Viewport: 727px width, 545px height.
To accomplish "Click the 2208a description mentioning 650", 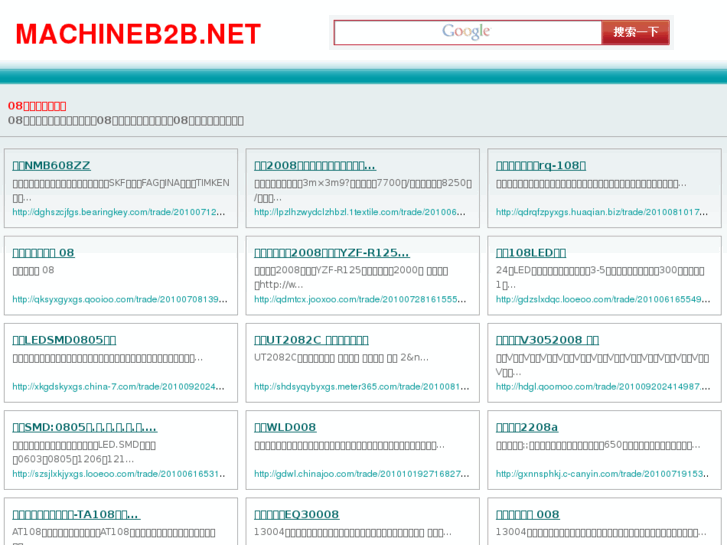I will tap(598, 445).
